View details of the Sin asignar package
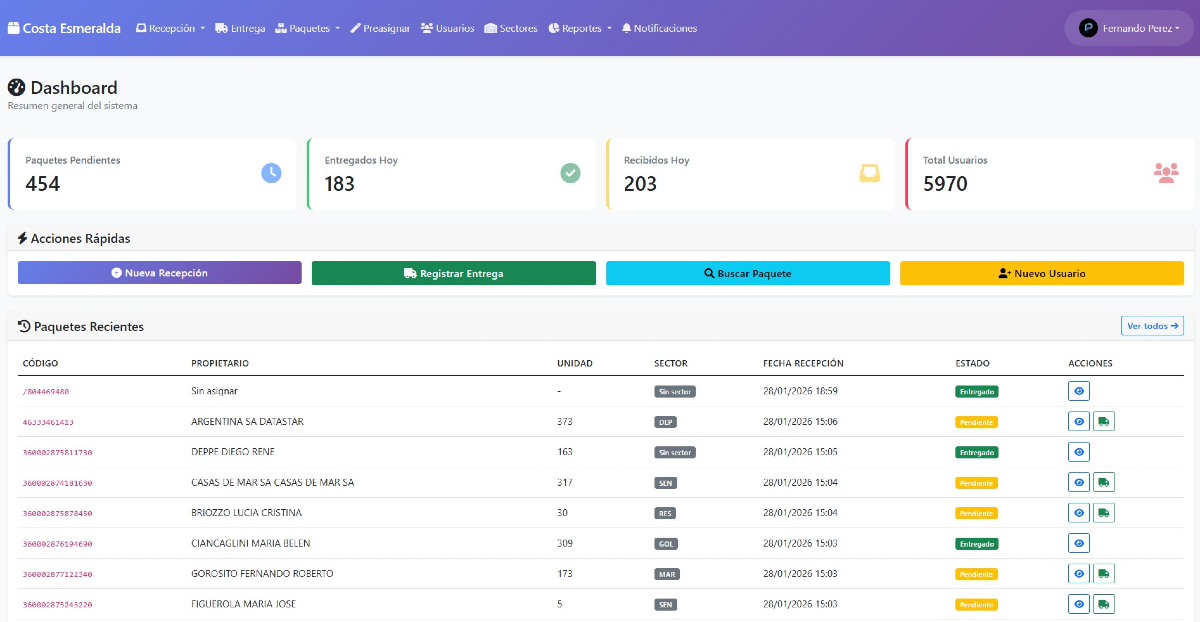1200x622 pixels. coord(1079,391)
